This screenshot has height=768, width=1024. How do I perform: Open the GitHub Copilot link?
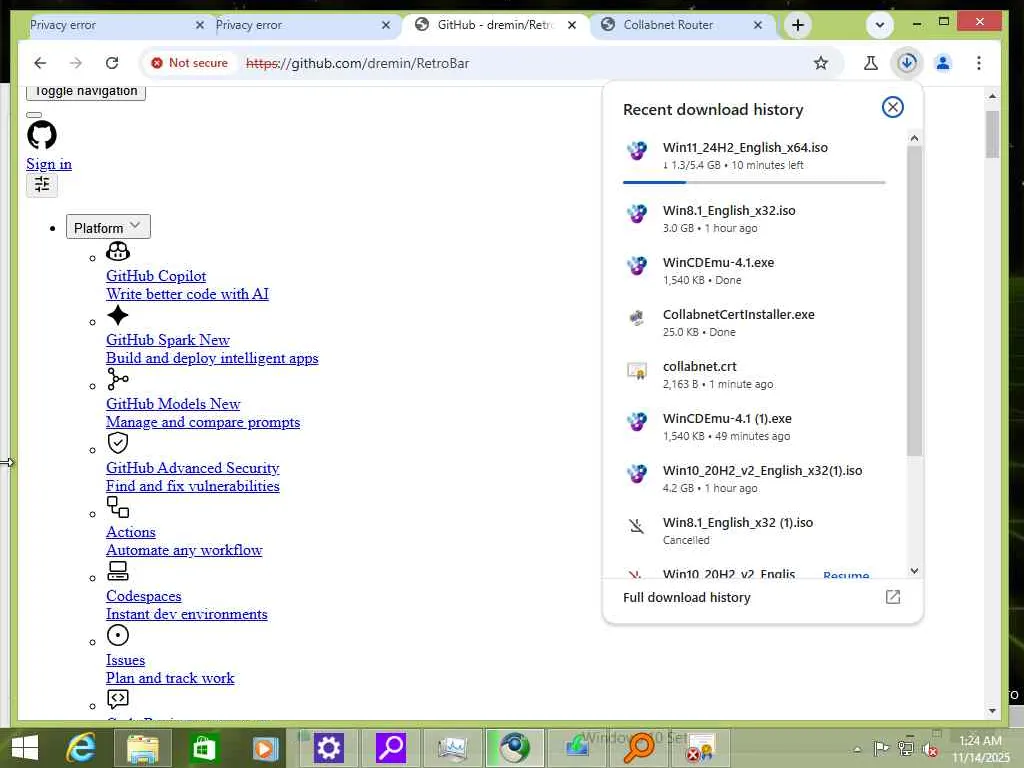(156, 276)
